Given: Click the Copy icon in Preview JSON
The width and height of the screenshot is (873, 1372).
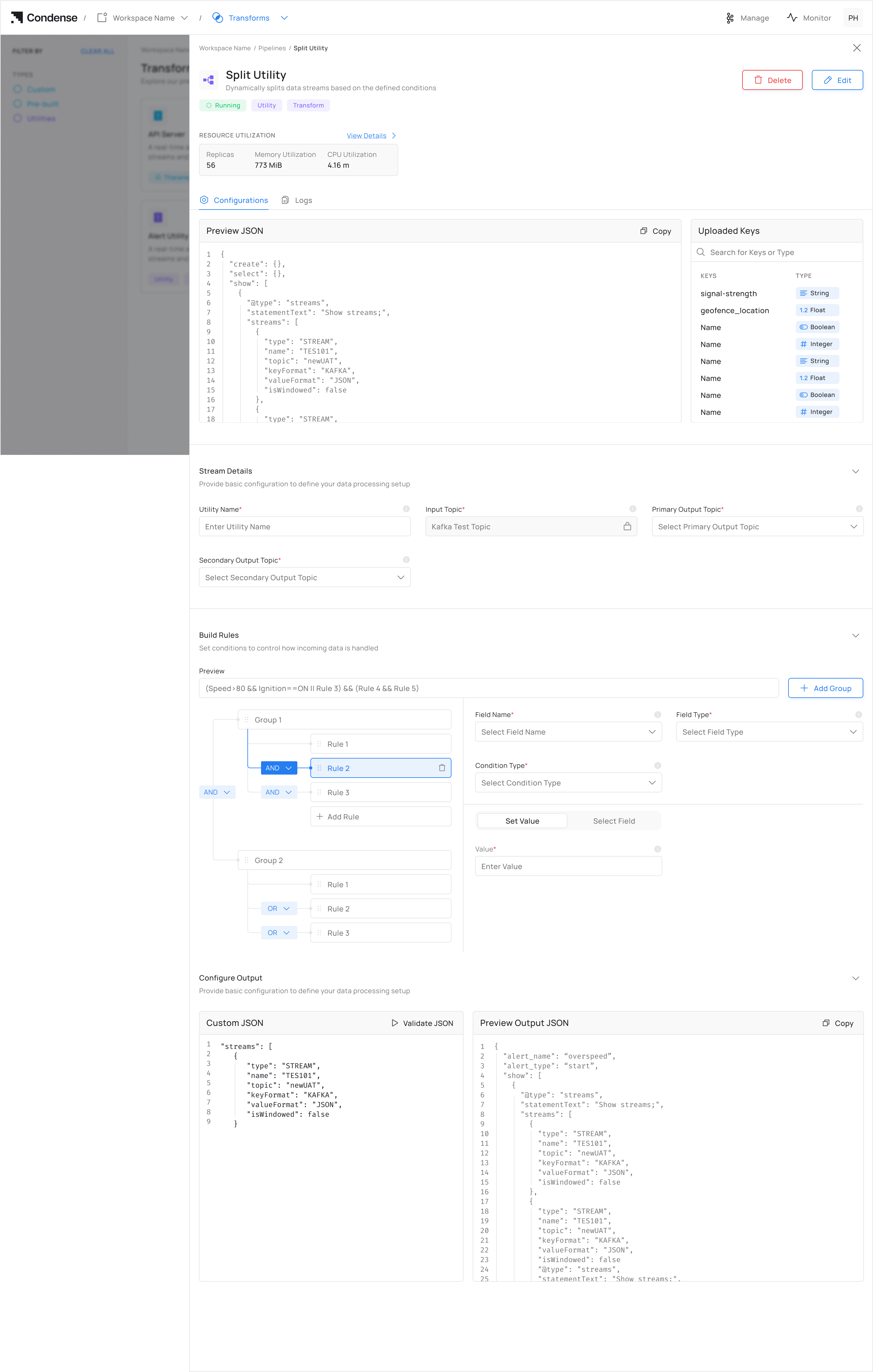Looking at the screenshot, I should click(x=643, y=231).
